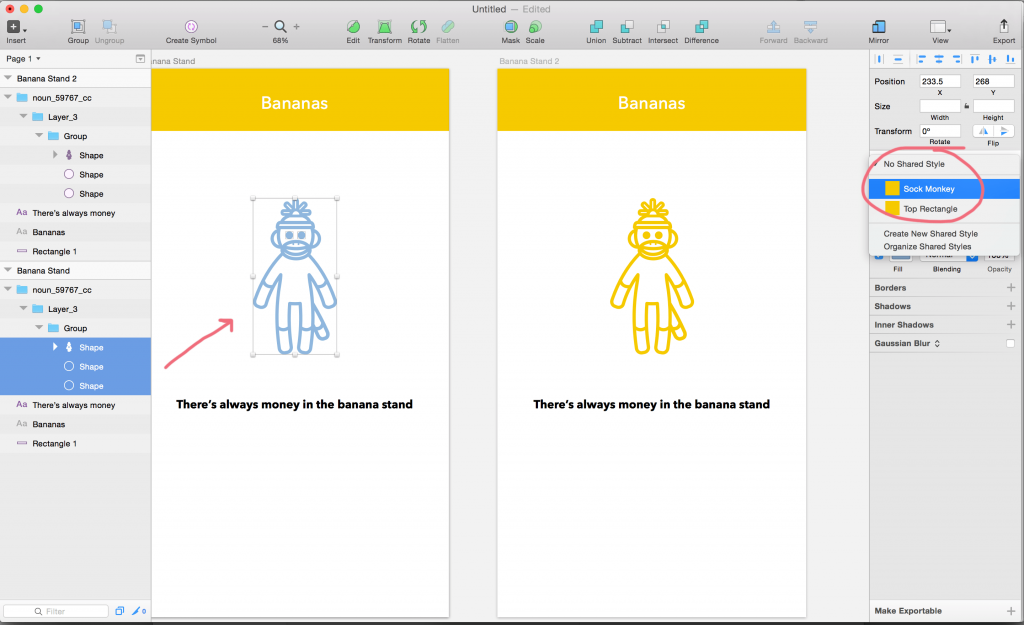Image resolution: width=1024 pixels, height=625 pixels.
Task: Add a new border with plus button
Action: (x=1010, y=288)
